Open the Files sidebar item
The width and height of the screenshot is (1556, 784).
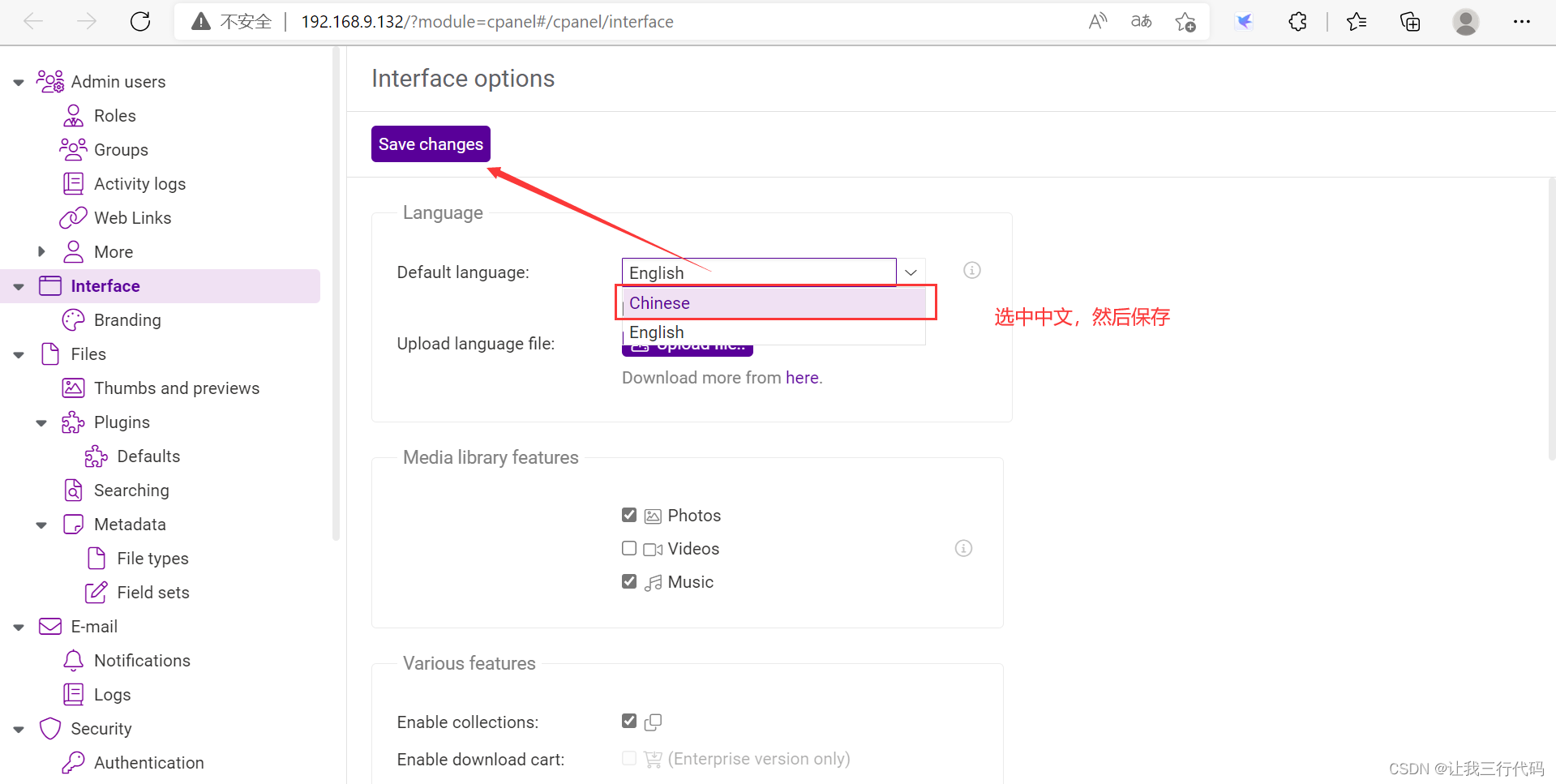[x=88, y=354]
